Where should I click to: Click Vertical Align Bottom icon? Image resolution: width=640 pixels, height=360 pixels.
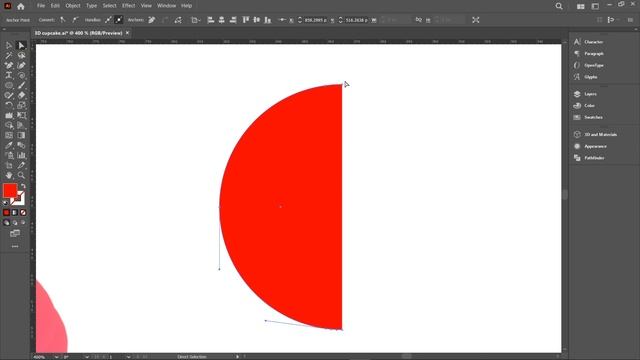click(268, 20)
